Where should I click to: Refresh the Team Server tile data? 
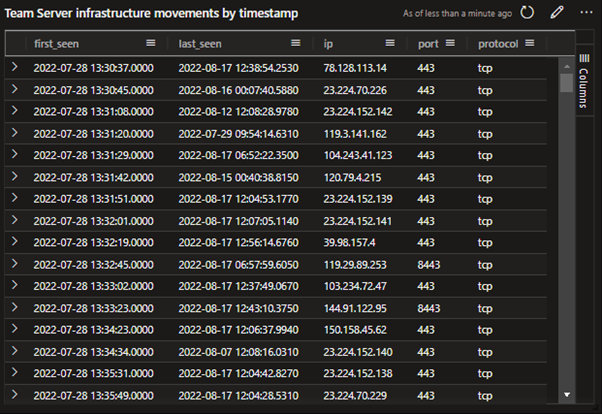coord(527,13)
